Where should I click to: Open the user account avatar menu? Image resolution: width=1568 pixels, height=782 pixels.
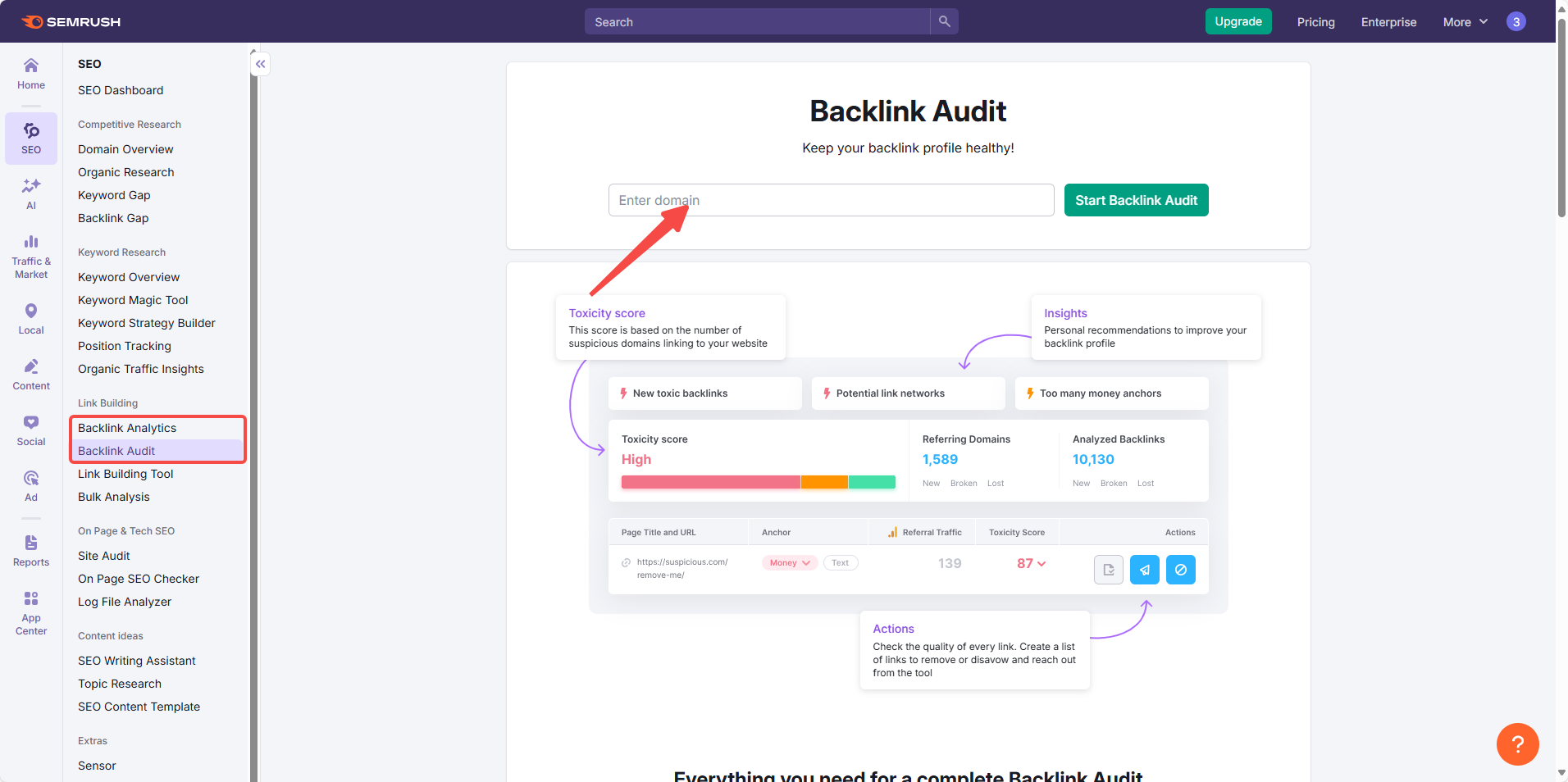(x=1516, y=22)
